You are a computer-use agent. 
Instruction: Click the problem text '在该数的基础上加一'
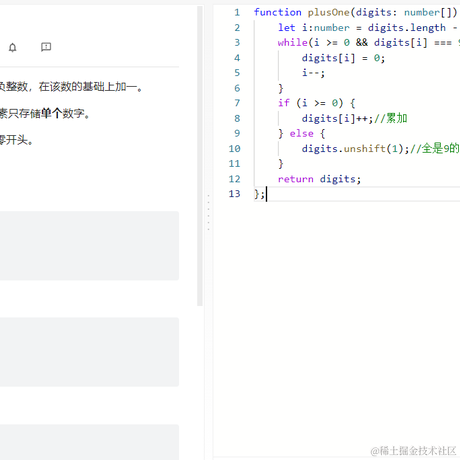click(x=88, y=87)
